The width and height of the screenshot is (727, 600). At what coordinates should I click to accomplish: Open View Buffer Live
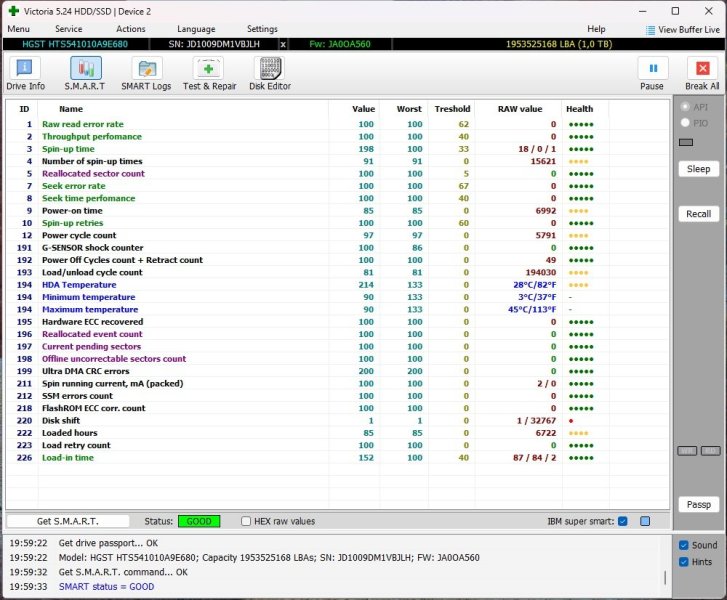(x=683, y=30)
